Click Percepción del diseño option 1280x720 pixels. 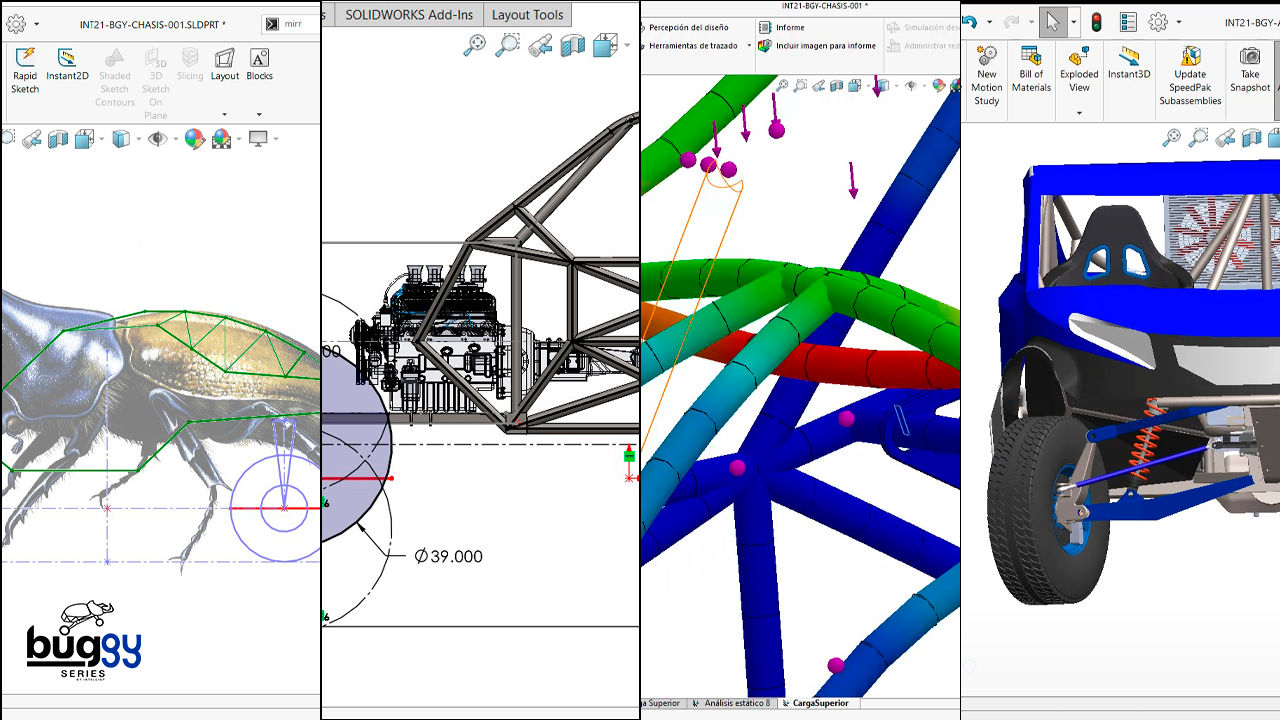coord(688,28)
